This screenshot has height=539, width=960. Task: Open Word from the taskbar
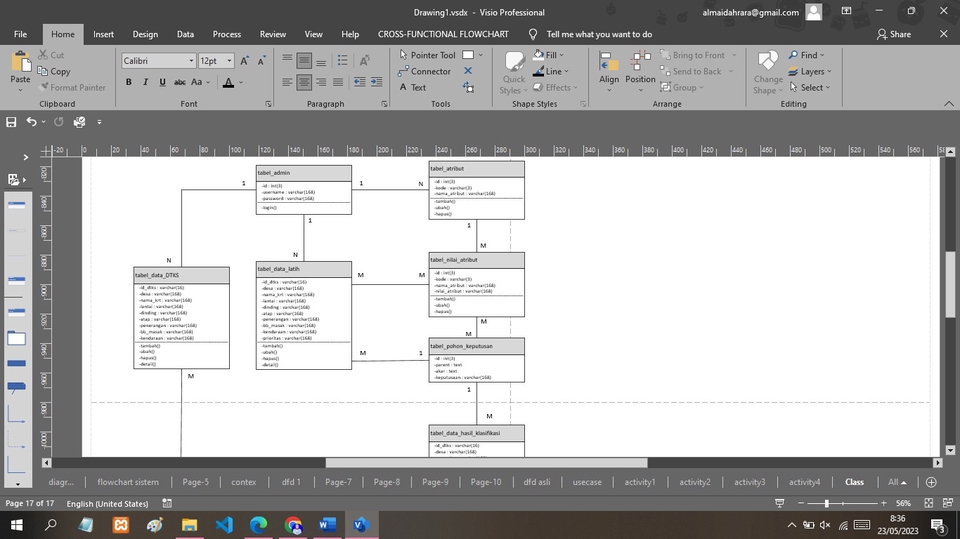click(328, 525)
